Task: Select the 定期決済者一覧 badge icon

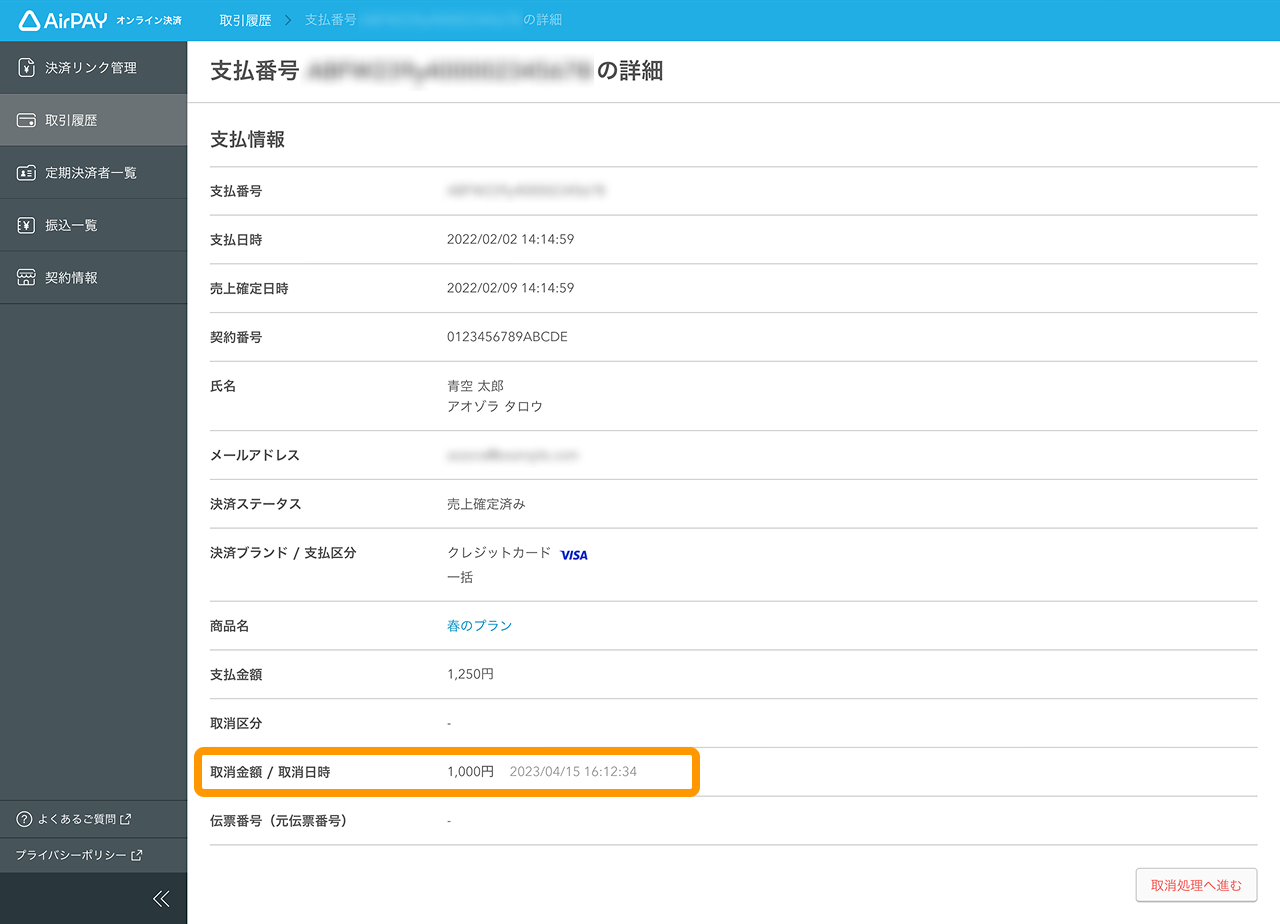Action: tap(25, 172)
